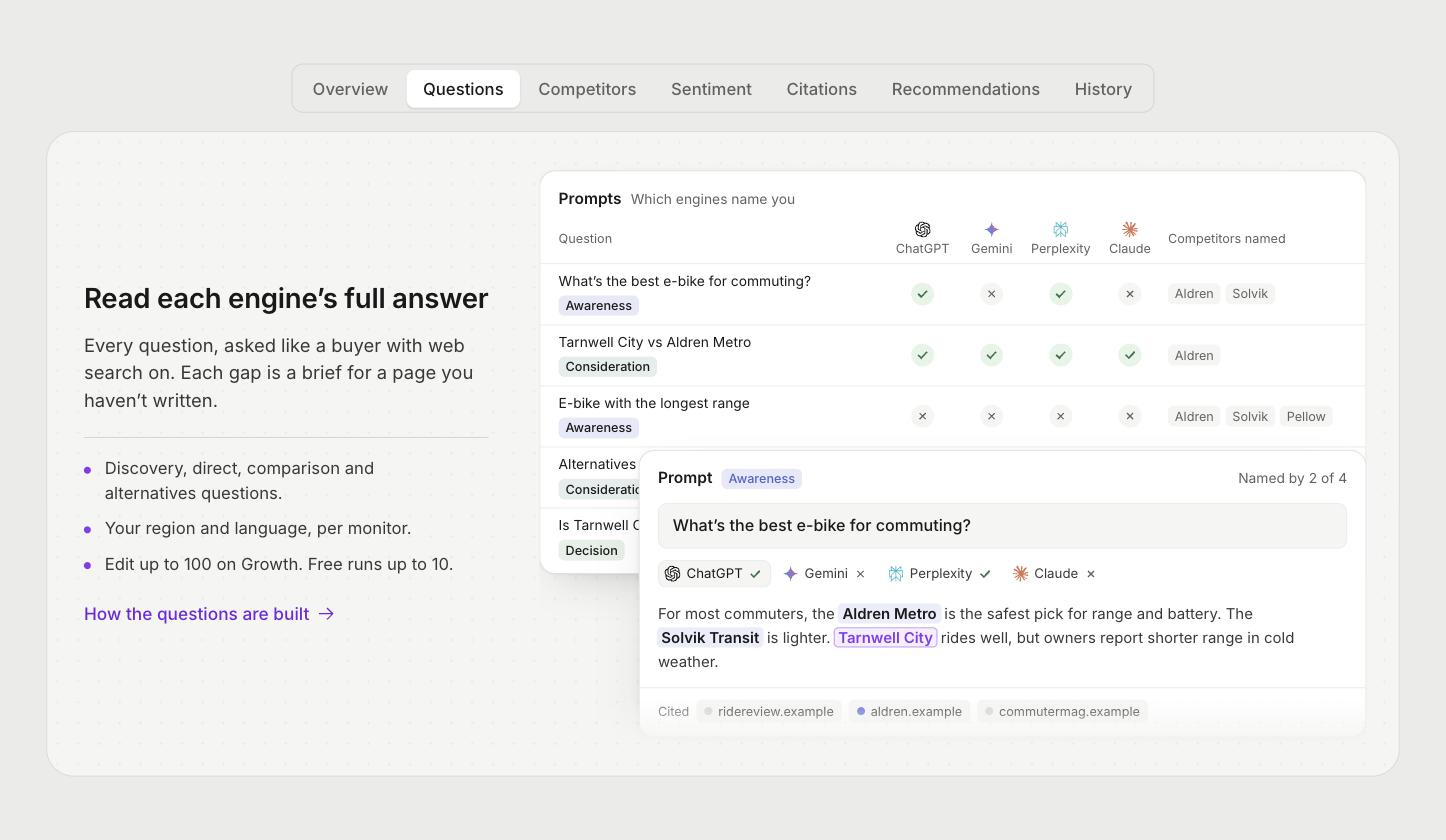Open the Sentiment tab
1446x840 pixels.
(711, 89)
